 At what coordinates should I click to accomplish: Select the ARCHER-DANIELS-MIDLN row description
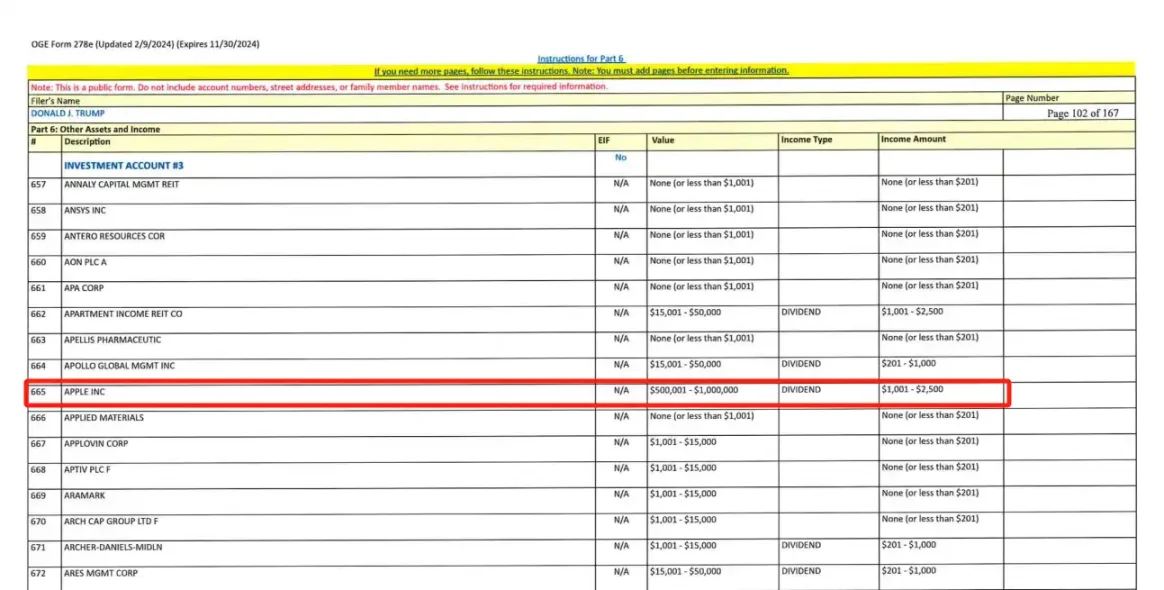click(x=113, y=547)
